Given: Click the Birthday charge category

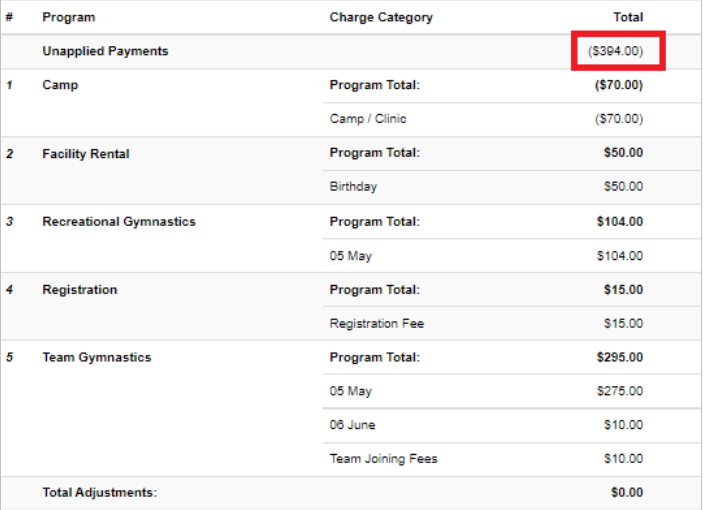Looking at the screenshot, I should click(x=353, y=187).
